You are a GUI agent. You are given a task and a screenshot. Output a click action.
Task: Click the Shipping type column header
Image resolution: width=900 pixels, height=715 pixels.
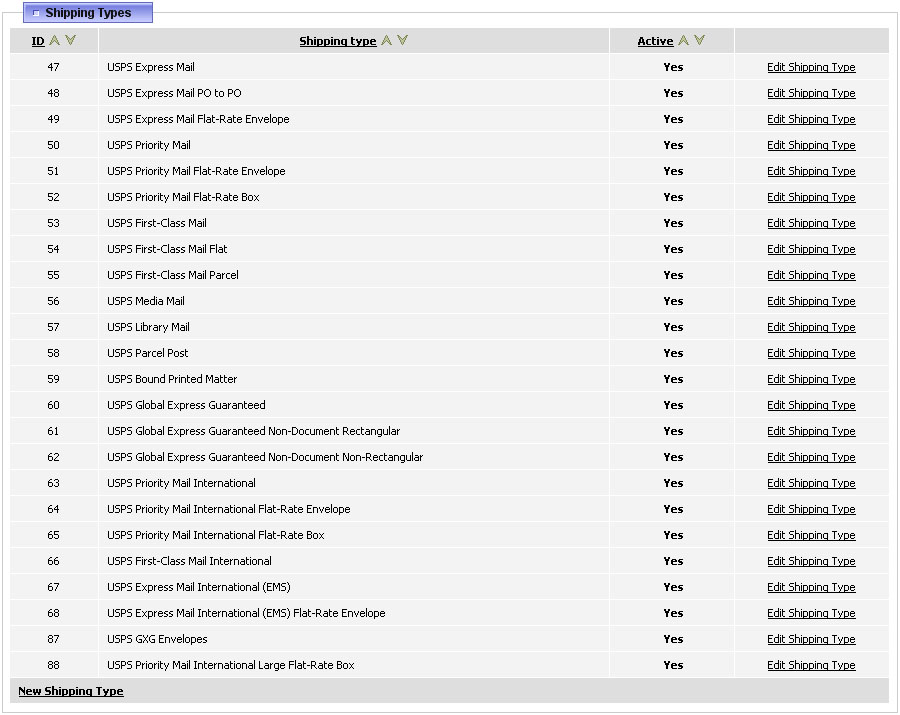(x=338, y=41)
